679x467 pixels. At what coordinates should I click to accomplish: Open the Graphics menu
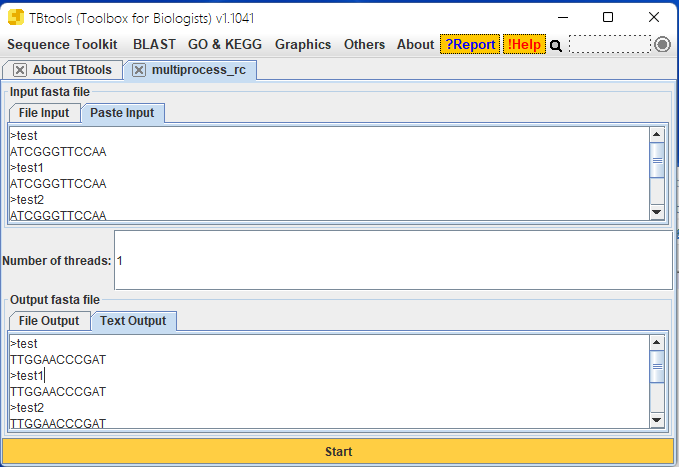click(x=303, y=44)
